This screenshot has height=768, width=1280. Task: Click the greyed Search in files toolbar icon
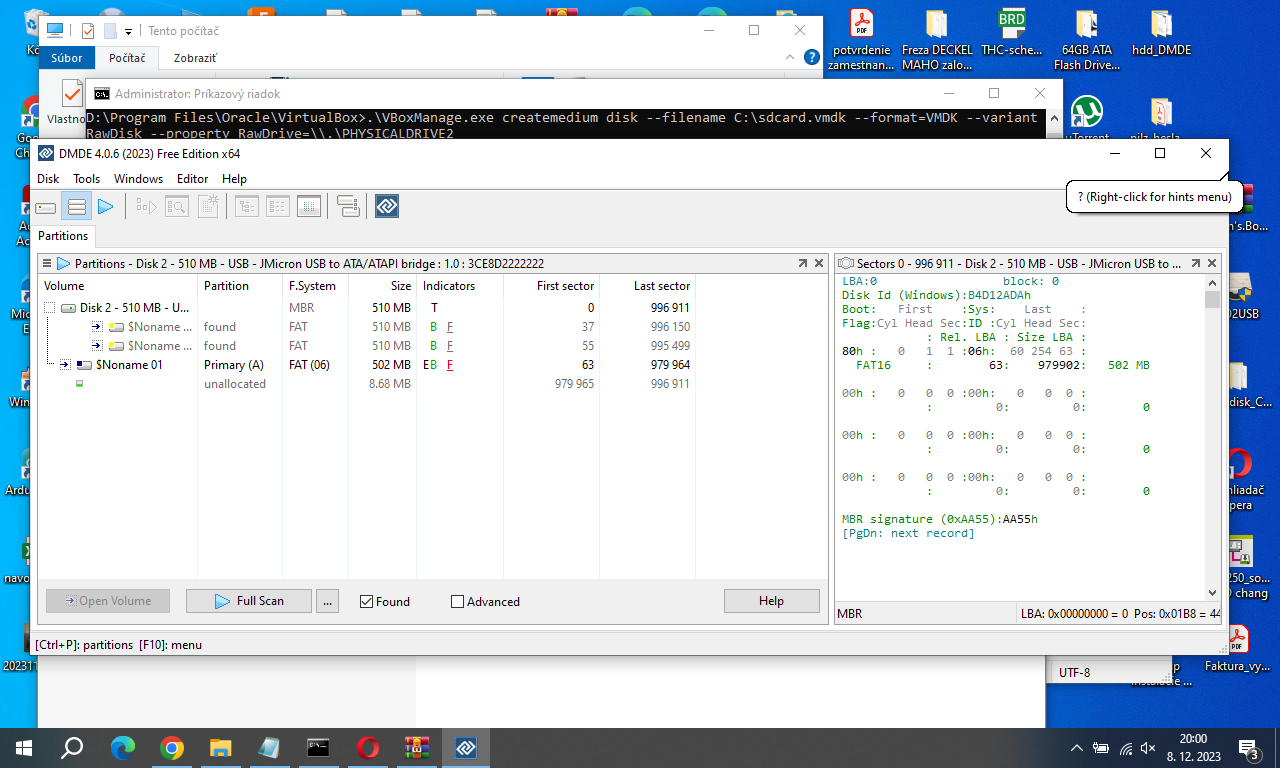177,207
